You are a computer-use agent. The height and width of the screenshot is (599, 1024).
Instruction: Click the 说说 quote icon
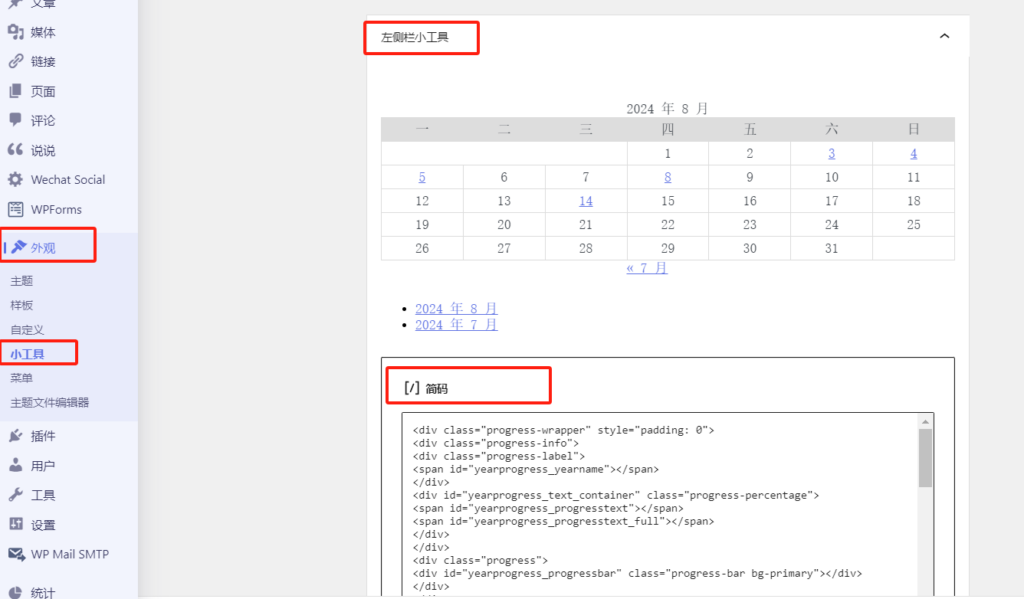coord(15,150)
